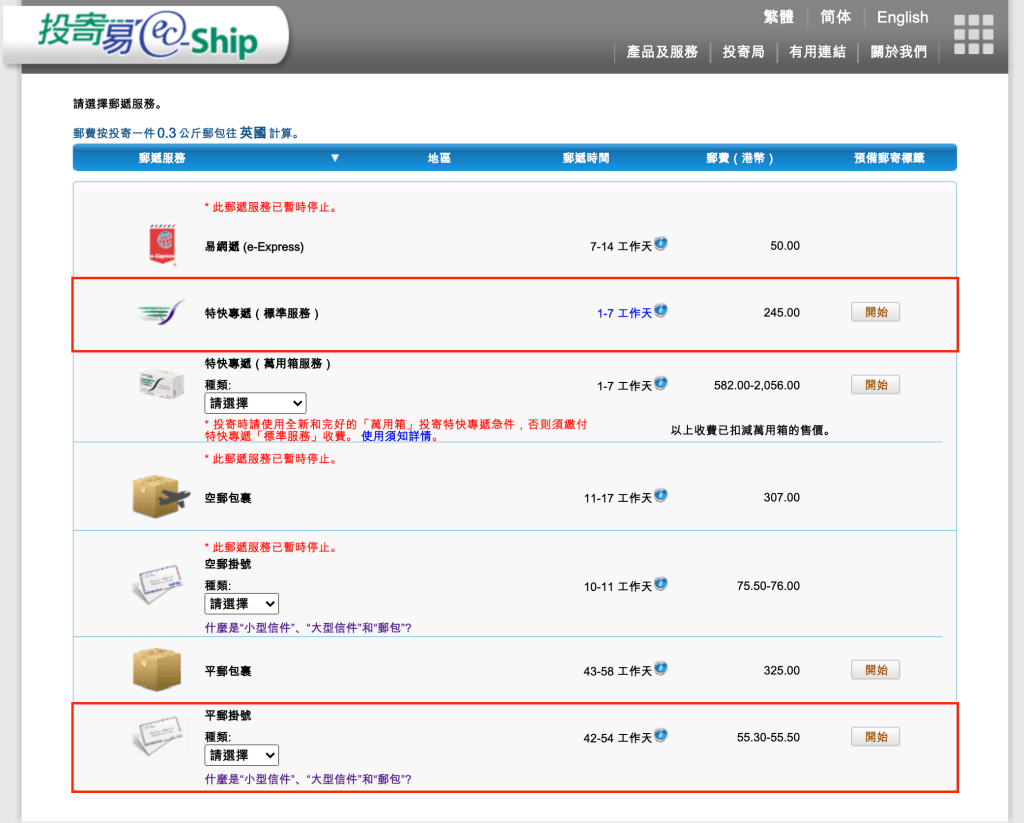Image resolution: width=1024 pixels, height=823 pixels.
Task: Open 種類 dropdown under 空郵掛號
Action: point(241,603)
